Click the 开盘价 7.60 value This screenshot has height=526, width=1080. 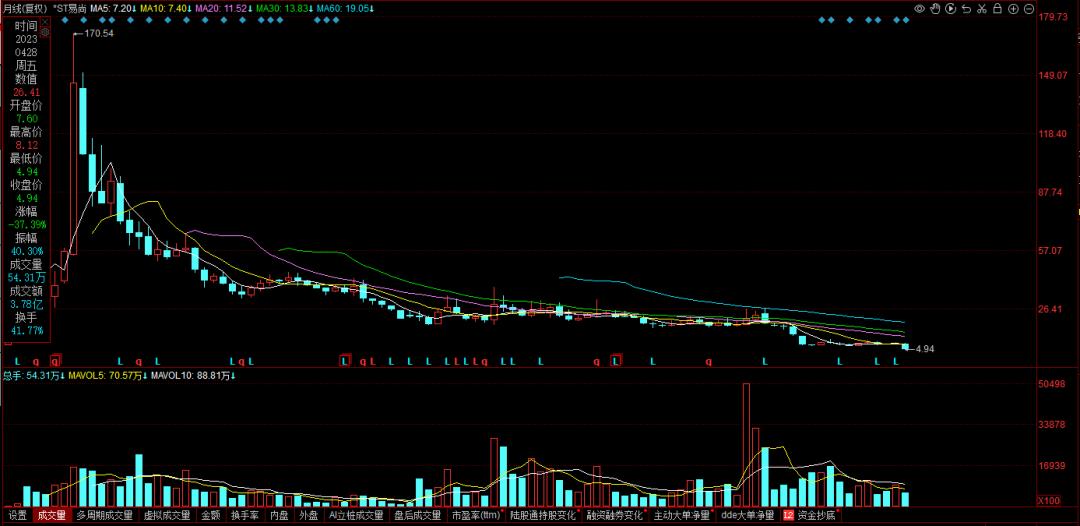pos(26,119)
